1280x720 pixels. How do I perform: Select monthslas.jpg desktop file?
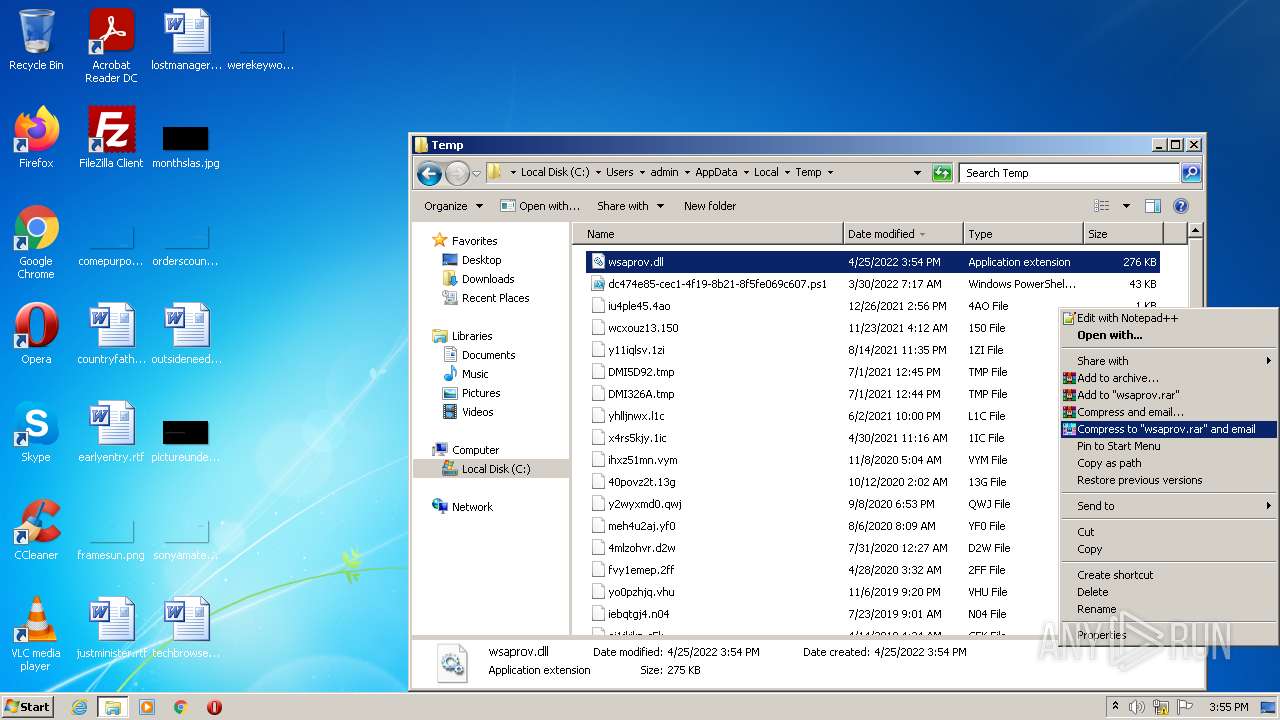pyautogui.click(x=186, y=145)
